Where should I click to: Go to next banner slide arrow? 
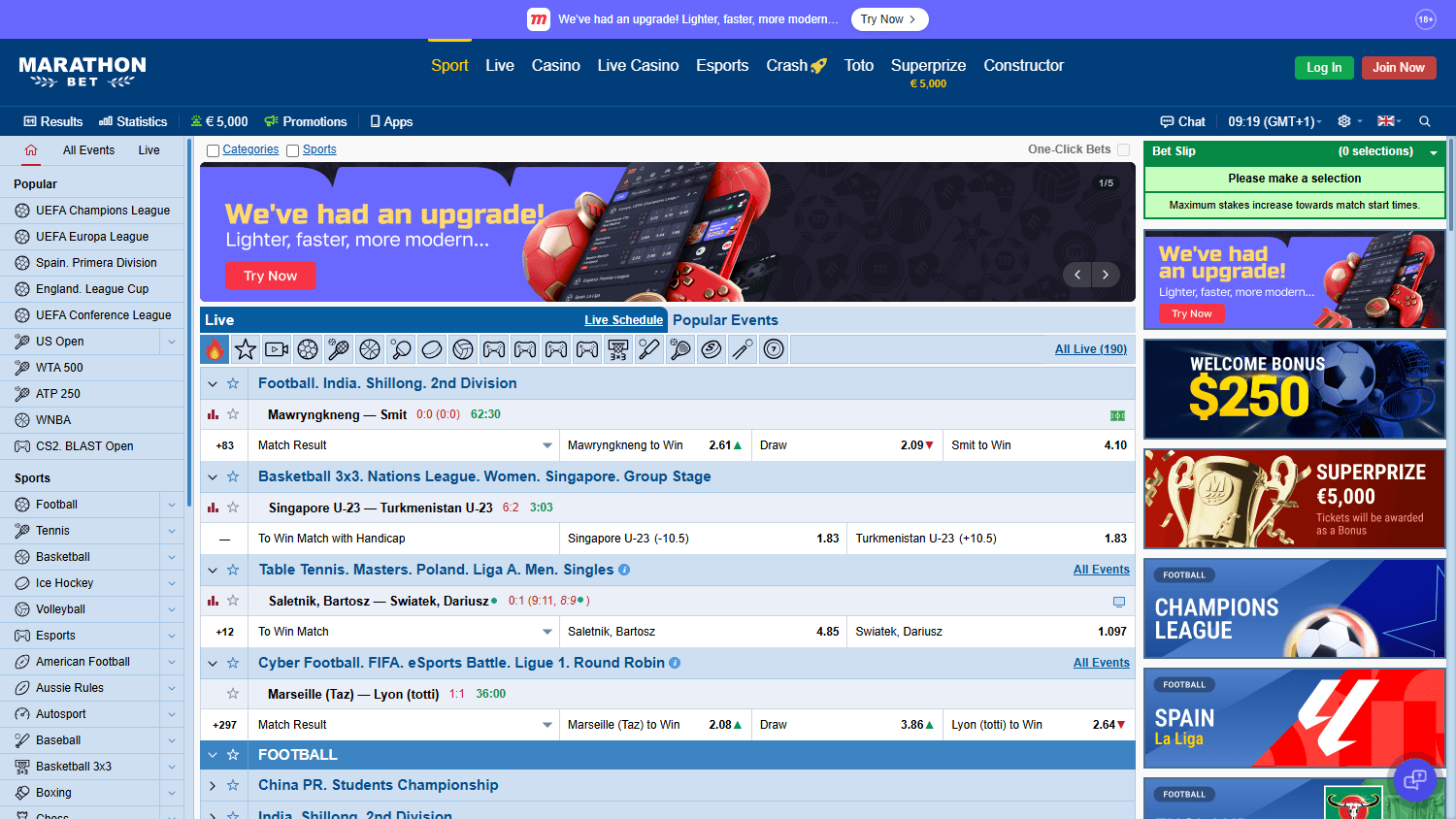[1106, 275]
